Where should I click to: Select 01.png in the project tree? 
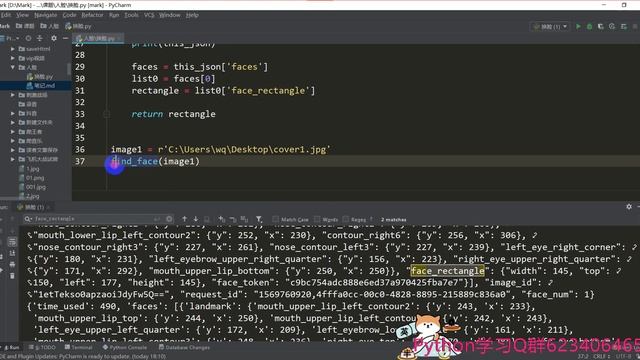click(x=31, y=178)
